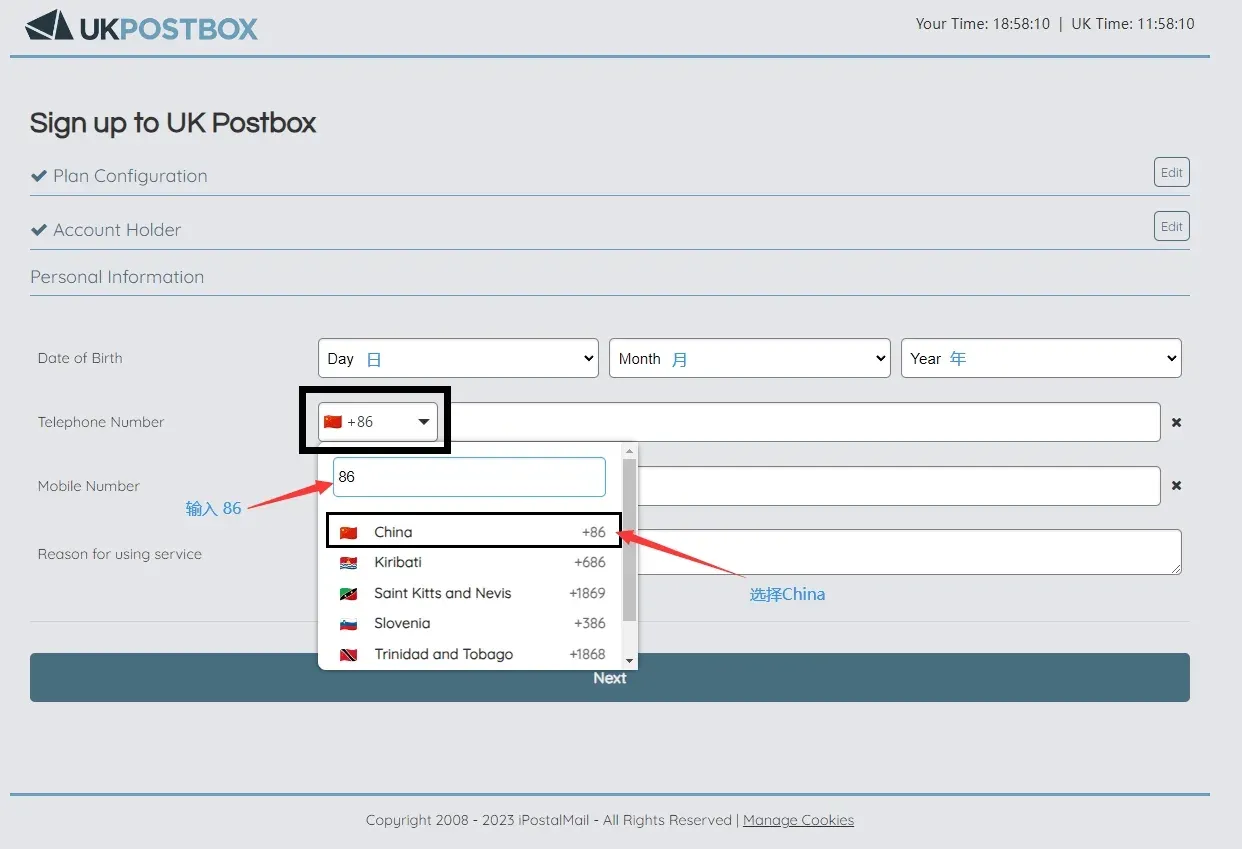Click the Saint Kitts and Nevis flag
This screenshot has width=1242, height=849.
tap(348, 593)
